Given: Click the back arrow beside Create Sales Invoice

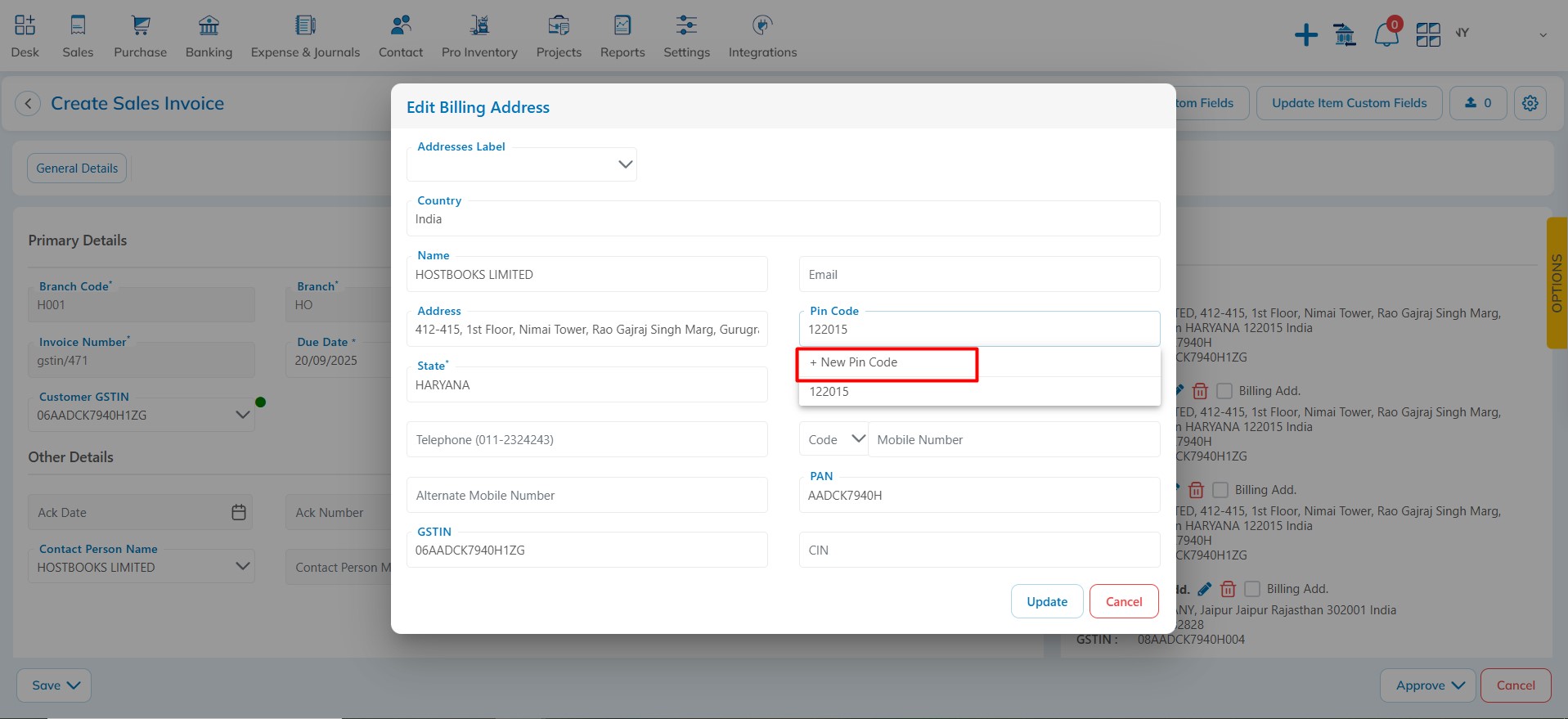Looking at the screenshot, I should [x=28, y=104].
